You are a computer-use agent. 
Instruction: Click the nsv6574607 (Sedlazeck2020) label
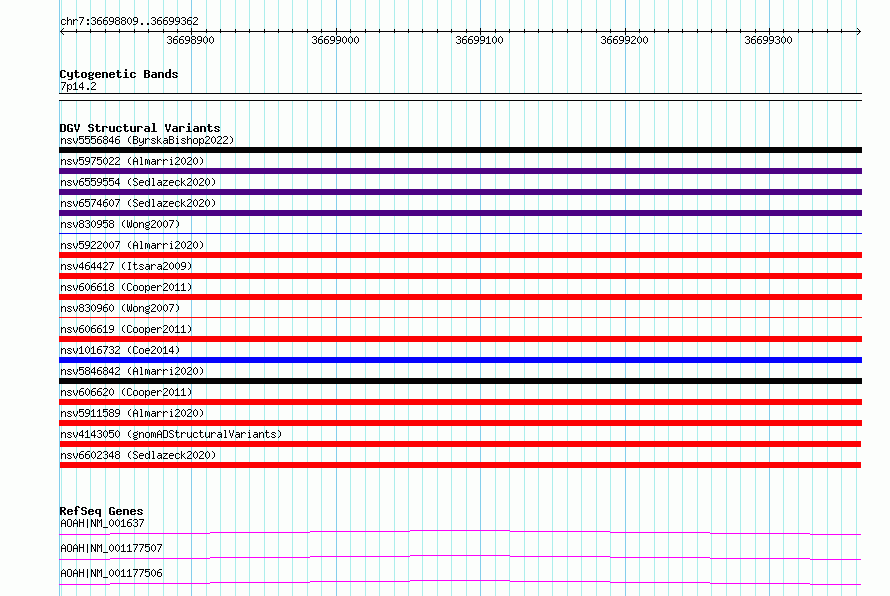pos(138,203)
